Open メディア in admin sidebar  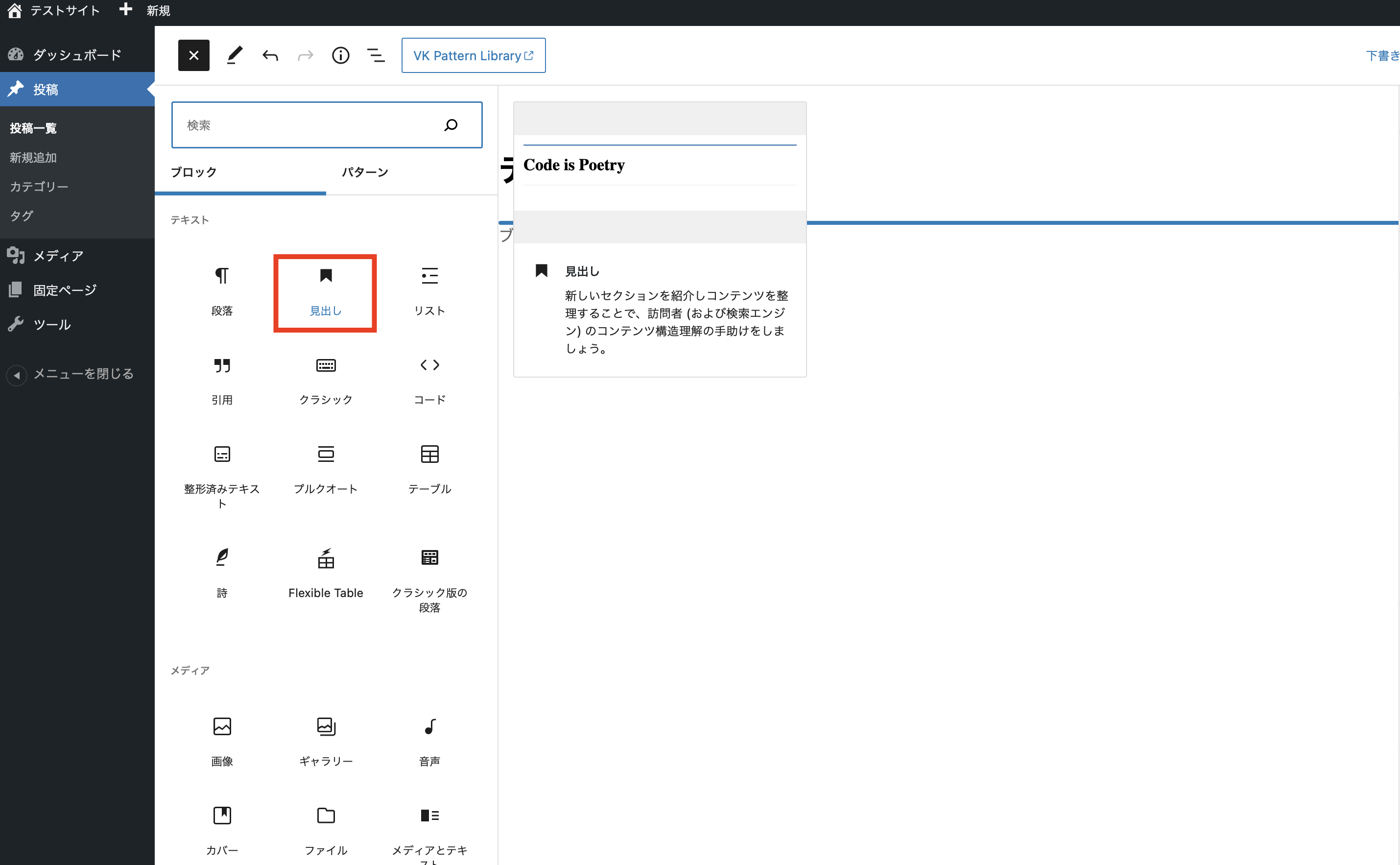tap(58, 256)
